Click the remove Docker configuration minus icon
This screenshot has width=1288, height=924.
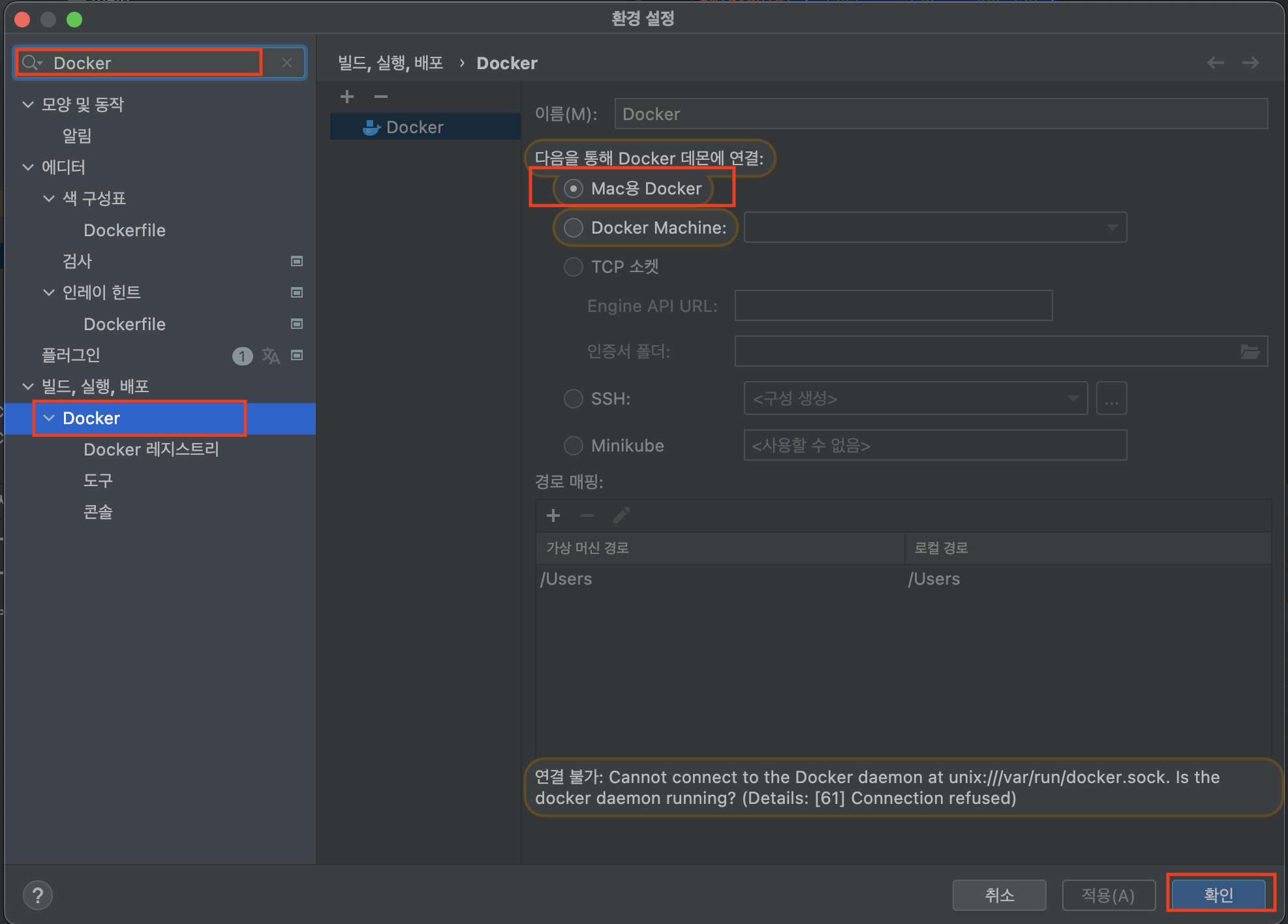381,97
